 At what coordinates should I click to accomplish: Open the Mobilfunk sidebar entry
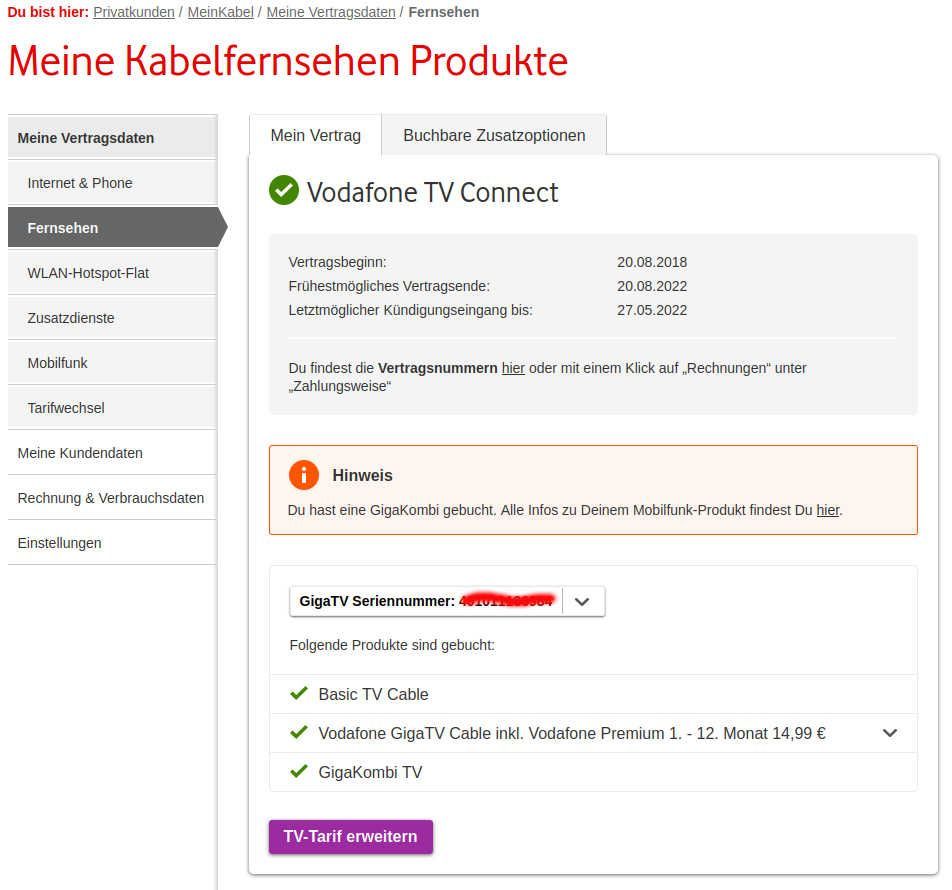57,363
